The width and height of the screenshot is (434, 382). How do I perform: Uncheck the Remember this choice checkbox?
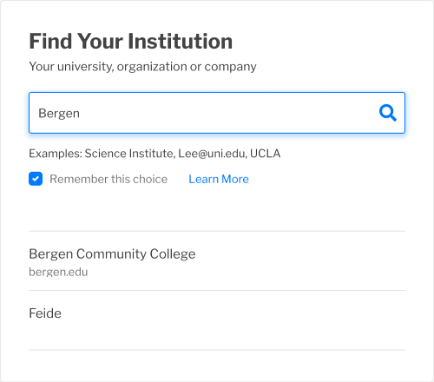point(36,179)
